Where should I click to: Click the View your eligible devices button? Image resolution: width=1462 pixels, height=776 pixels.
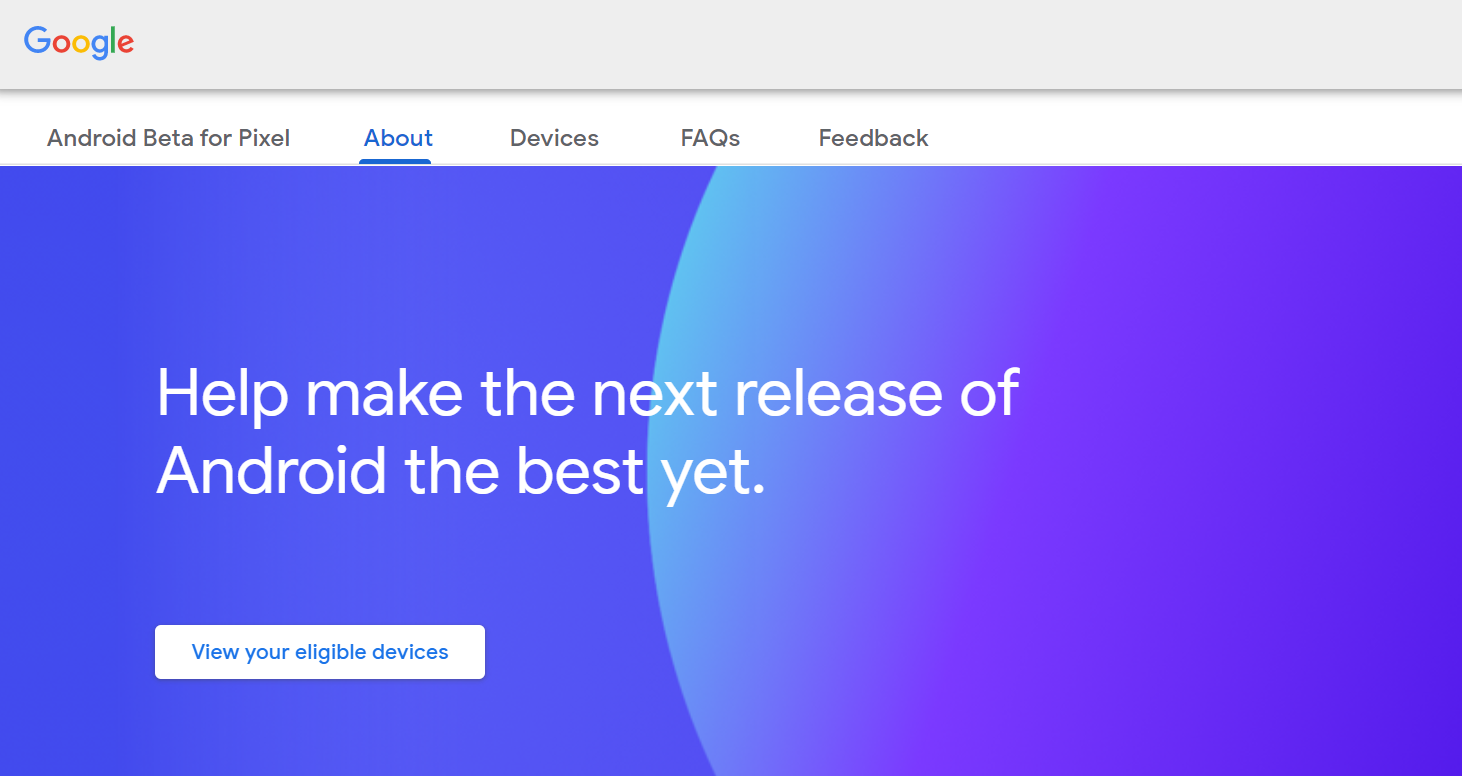click(x=320, y=652)
